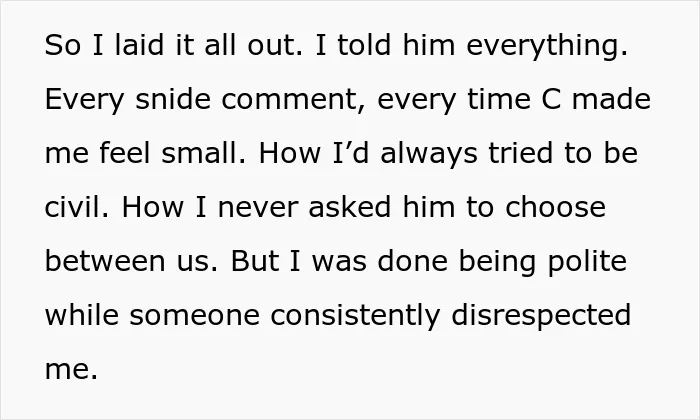Click the word "So" at paragraph start

[63, 46]
